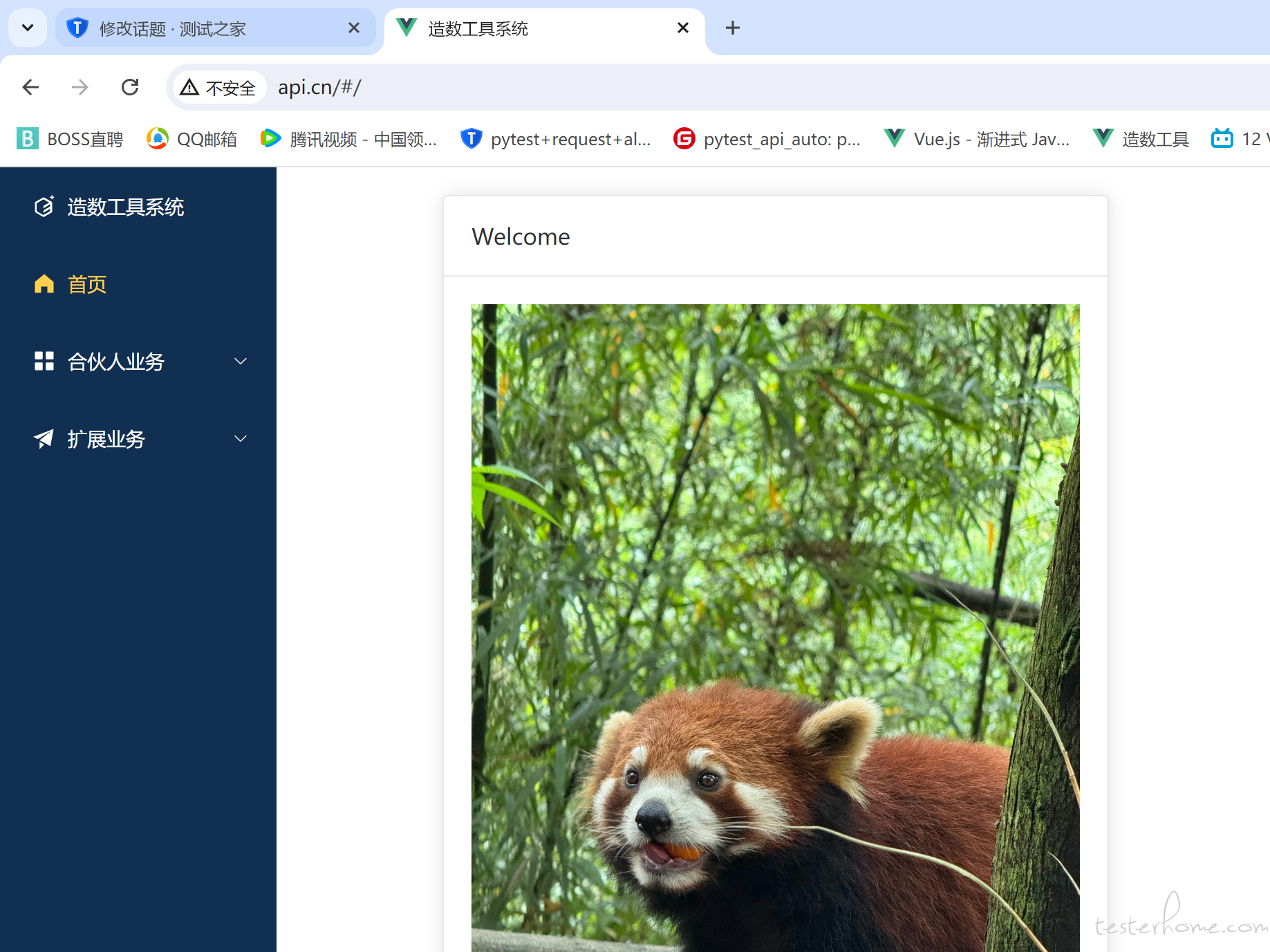Select the 造数工具系统 browser tab
1270x952 pixels.
(x=545, y=28)
